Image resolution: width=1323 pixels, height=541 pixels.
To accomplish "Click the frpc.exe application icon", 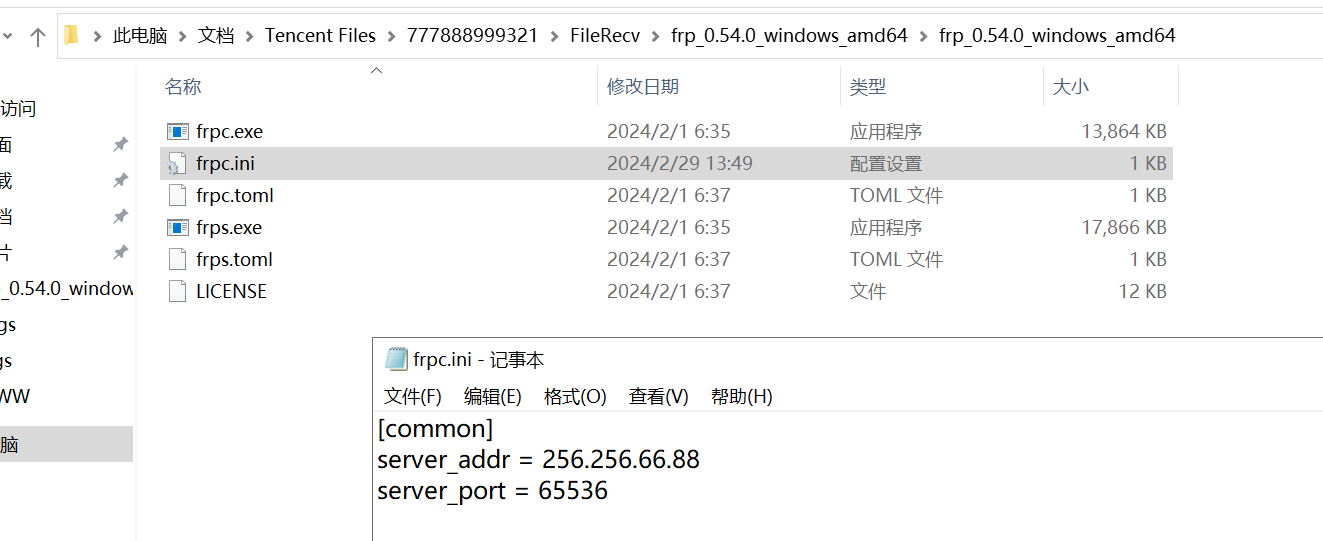I will pyautogui.click(x=177, y=131).
